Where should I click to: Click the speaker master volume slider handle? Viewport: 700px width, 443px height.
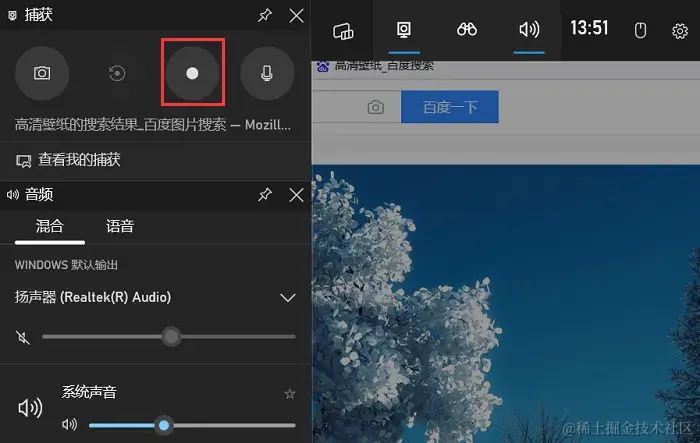[171, 337]
